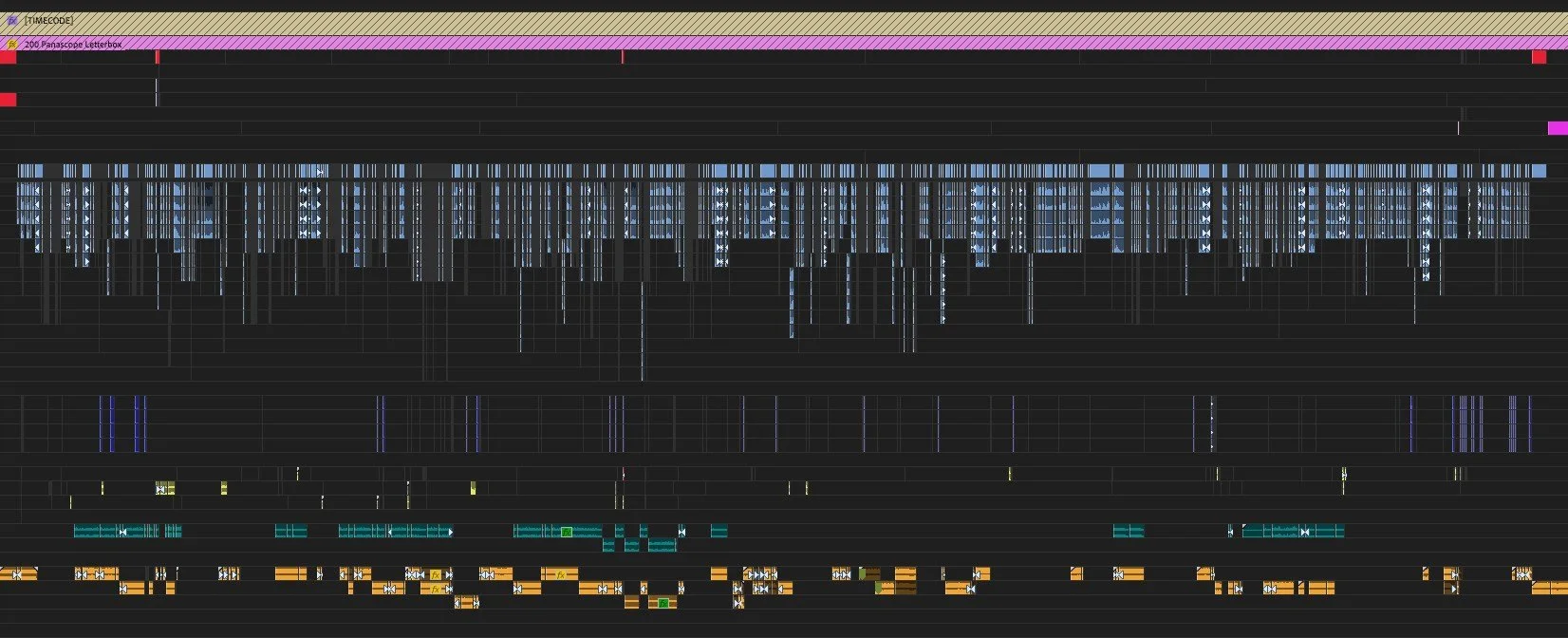Select the "200 Panascope Letterbox" clip label
1568x638 pixels.
click(x=73, y=44)
